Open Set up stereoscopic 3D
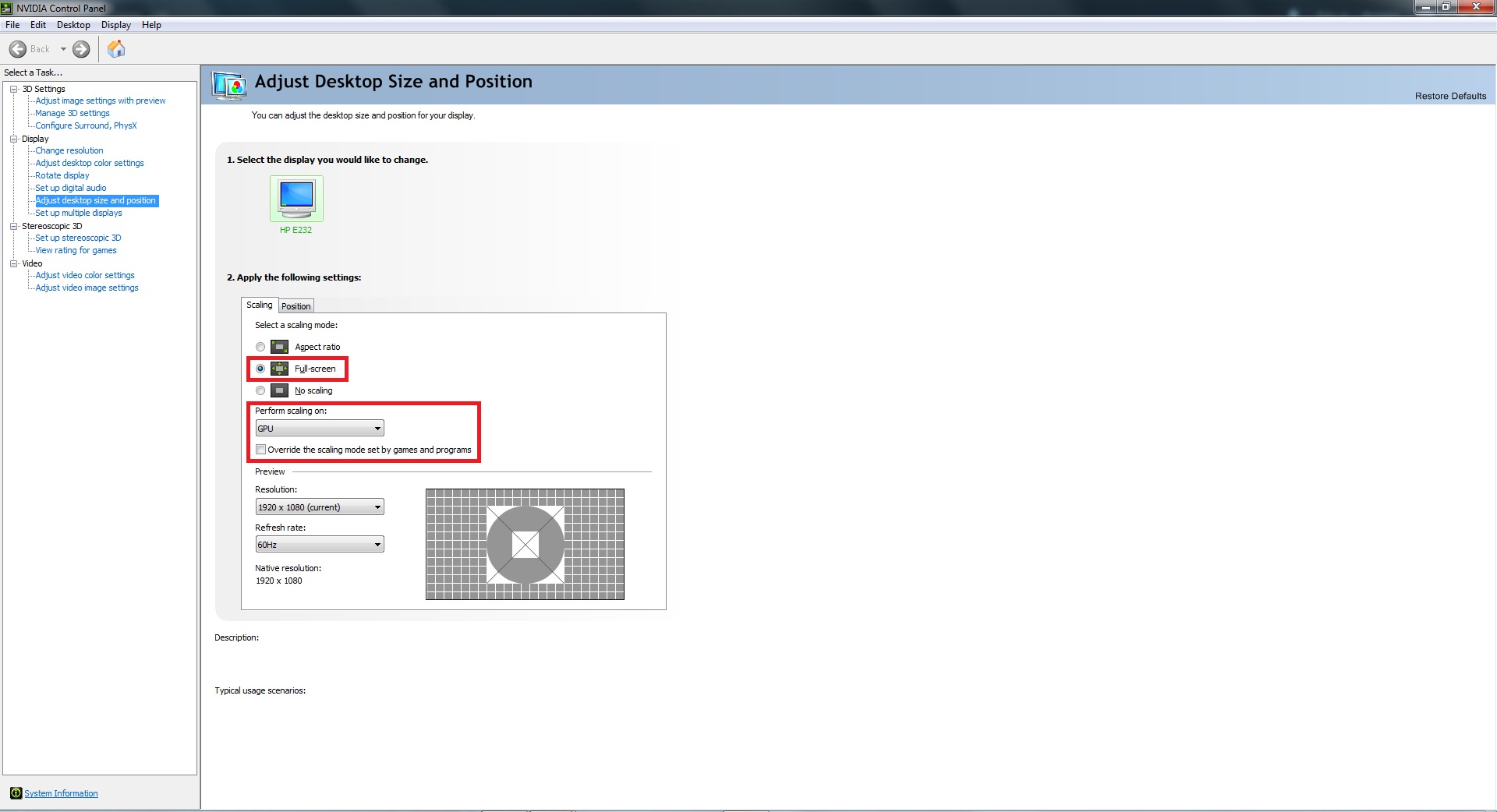The width and height of the screenshot is (1497, 812). tap(78, 238)
